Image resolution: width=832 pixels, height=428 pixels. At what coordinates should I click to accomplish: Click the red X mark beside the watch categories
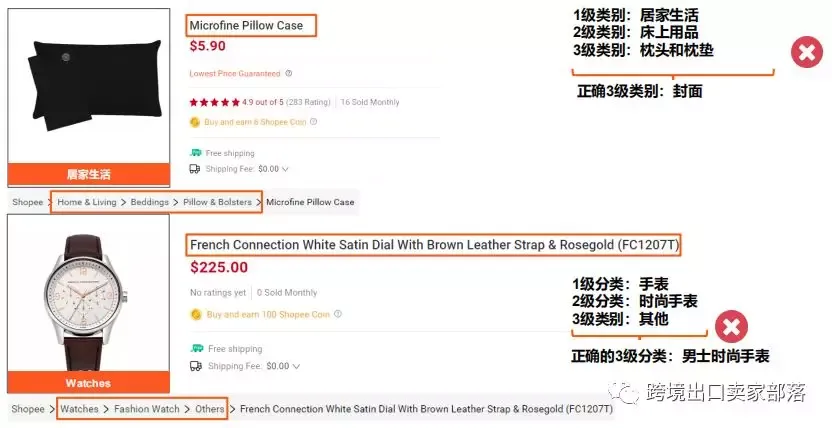pyautogui.click(x=731, y=327)
